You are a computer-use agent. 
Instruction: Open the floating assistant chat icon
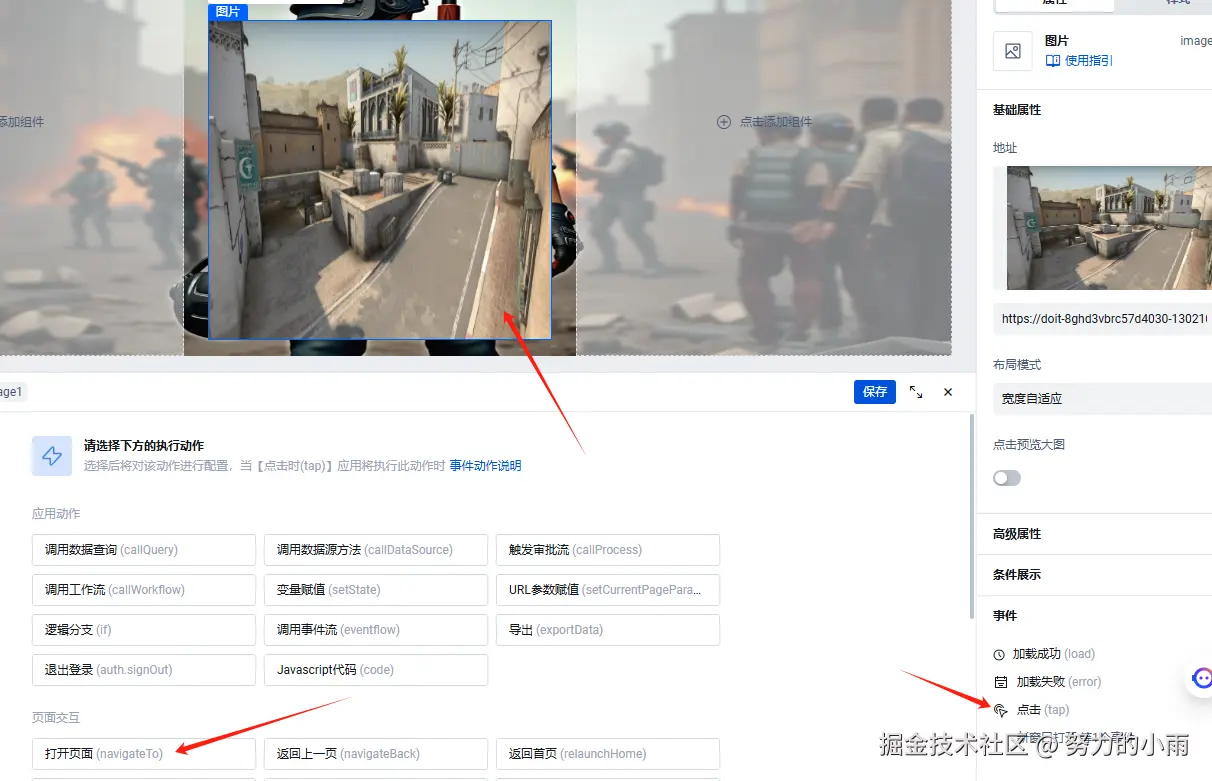click(x=1201, y=679)
